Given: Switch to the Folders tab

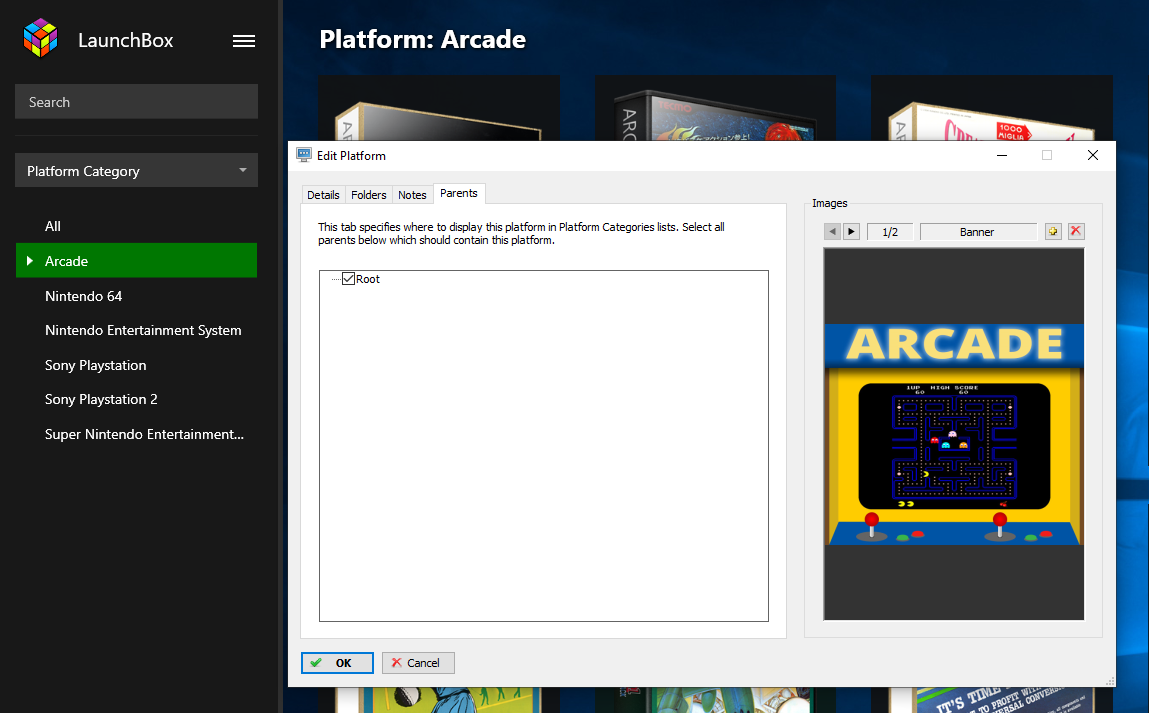Looking at the screenshot, I should pyautogui.click(x=369, y=195).
